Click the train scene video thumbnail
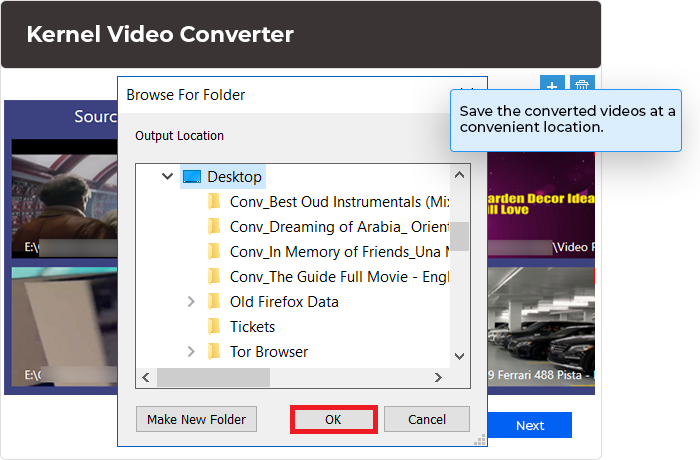The height and width of the screenshot is (460, 700). [x=65, y=199]
